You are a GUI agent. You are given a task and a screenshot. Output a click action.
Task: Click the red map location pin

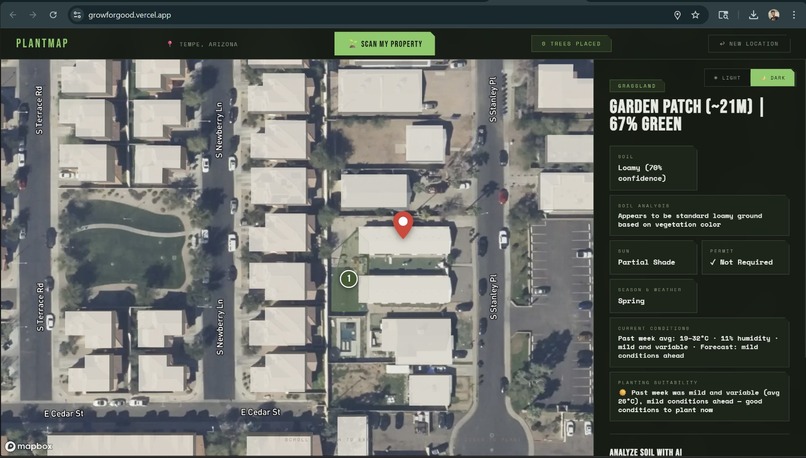click(x=403, y=225)
